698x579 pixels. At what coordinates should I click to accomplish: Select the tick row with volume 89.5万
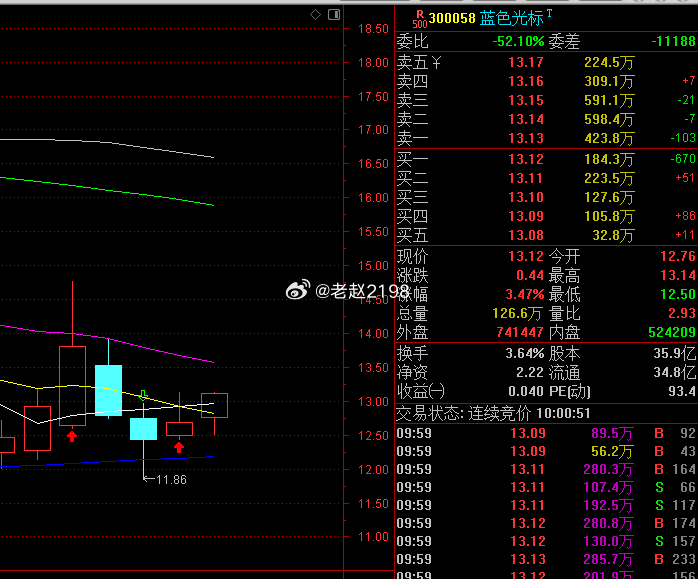point(546,433)
